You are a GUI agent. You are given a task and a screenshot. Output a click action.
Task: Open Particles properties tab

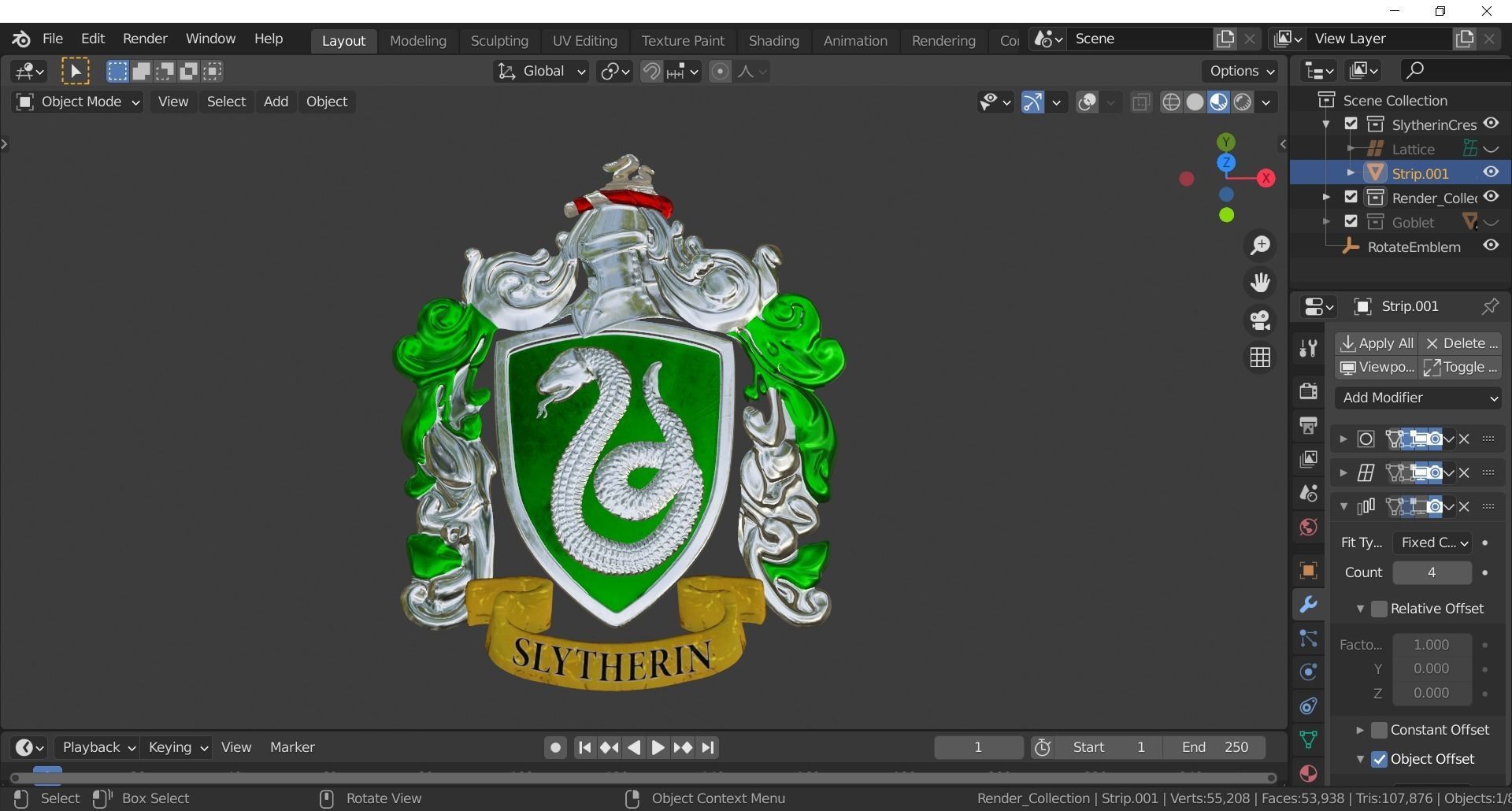click(1308, 639)
